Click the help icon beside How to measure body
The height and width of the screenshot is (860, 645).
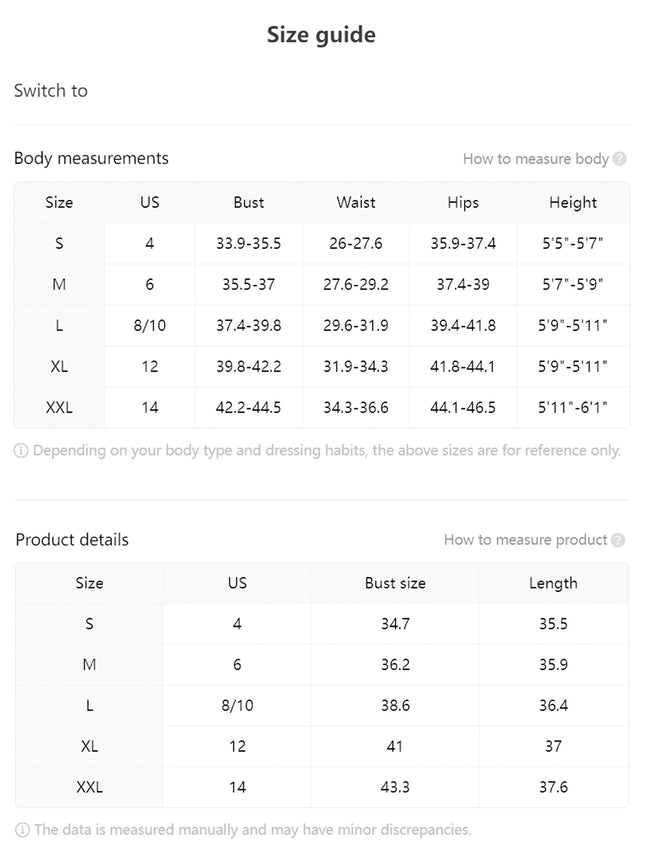[620, 159]
